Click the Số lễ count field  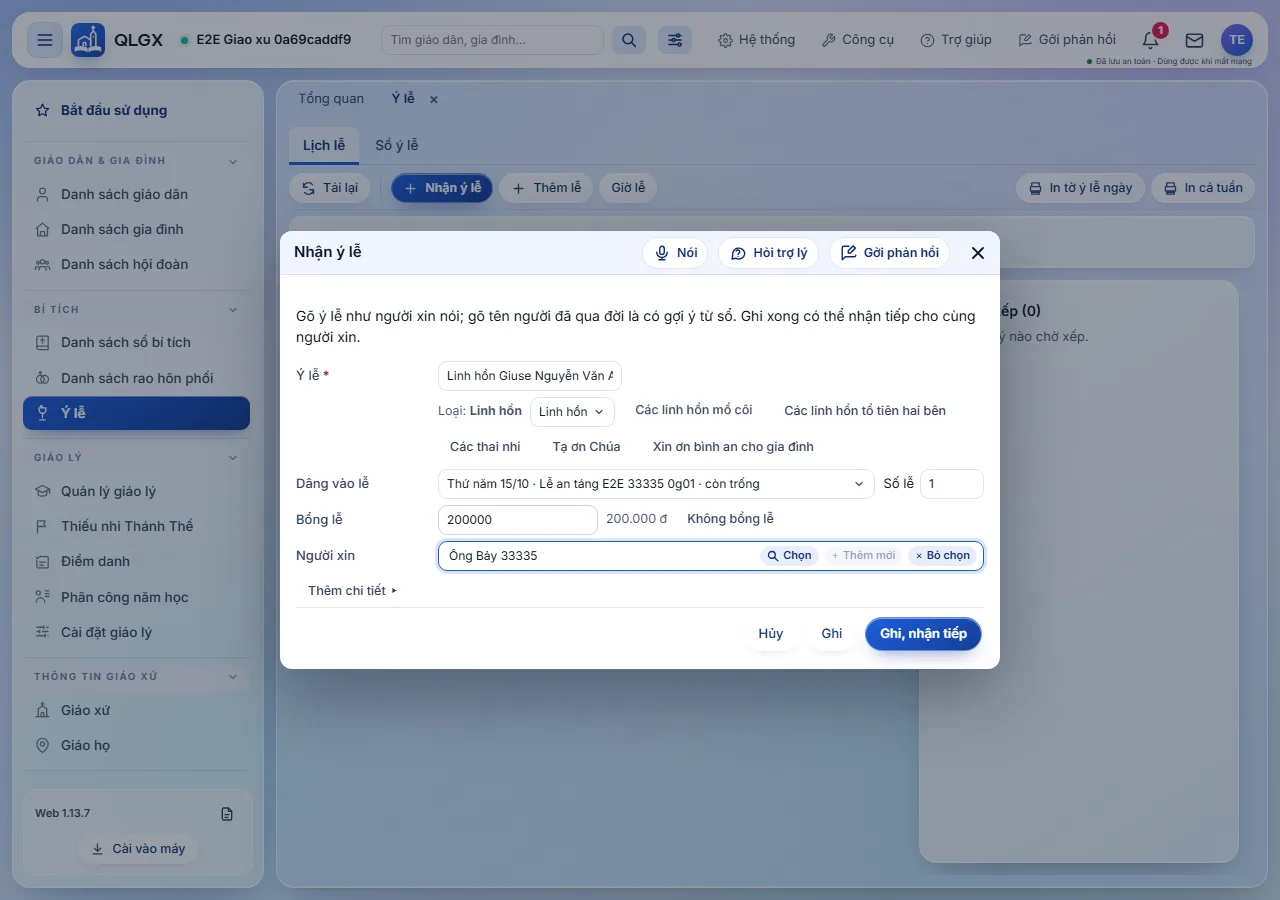click(x=952, y=484)
